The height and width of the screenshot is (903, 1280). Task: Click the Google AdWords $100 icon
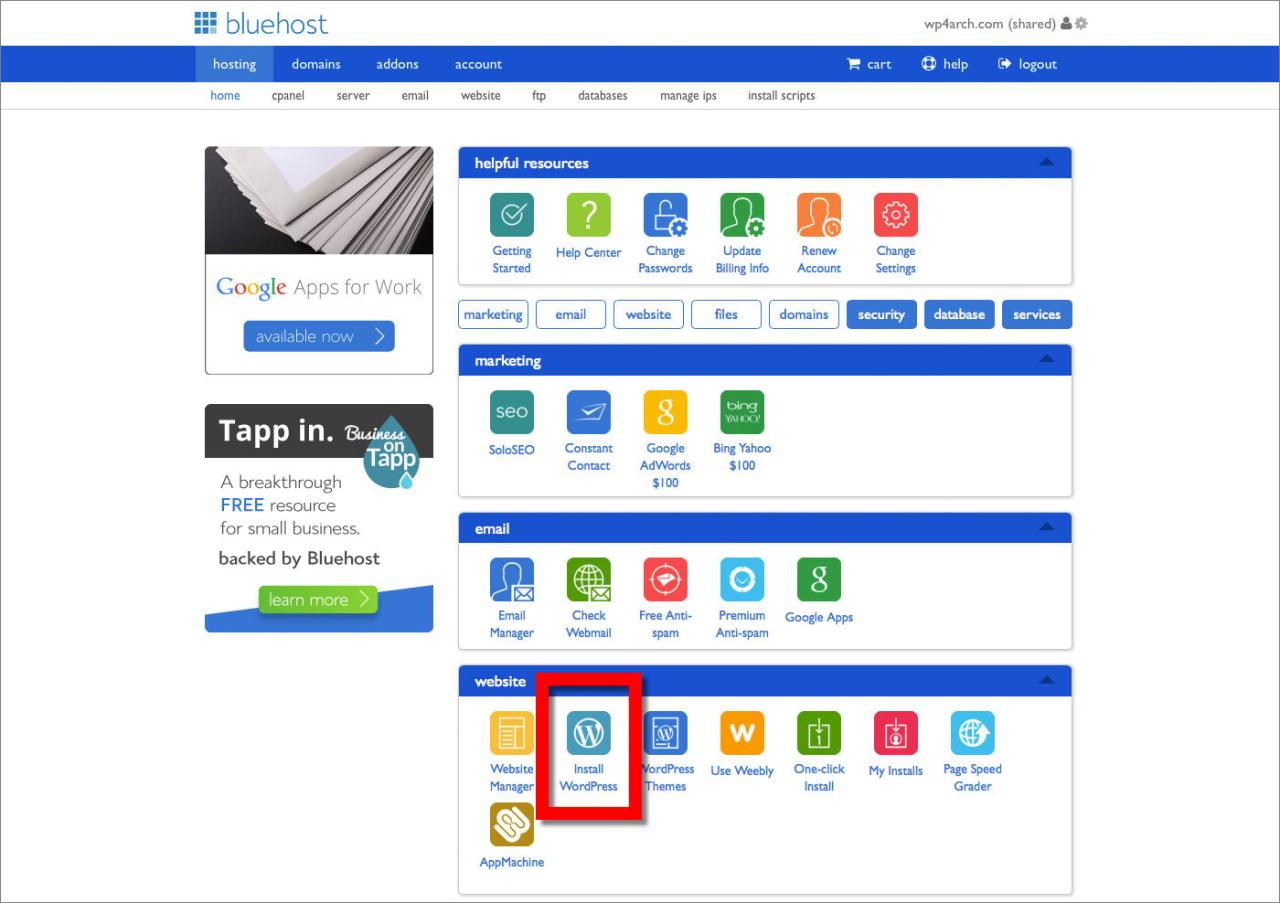[665, 412]
